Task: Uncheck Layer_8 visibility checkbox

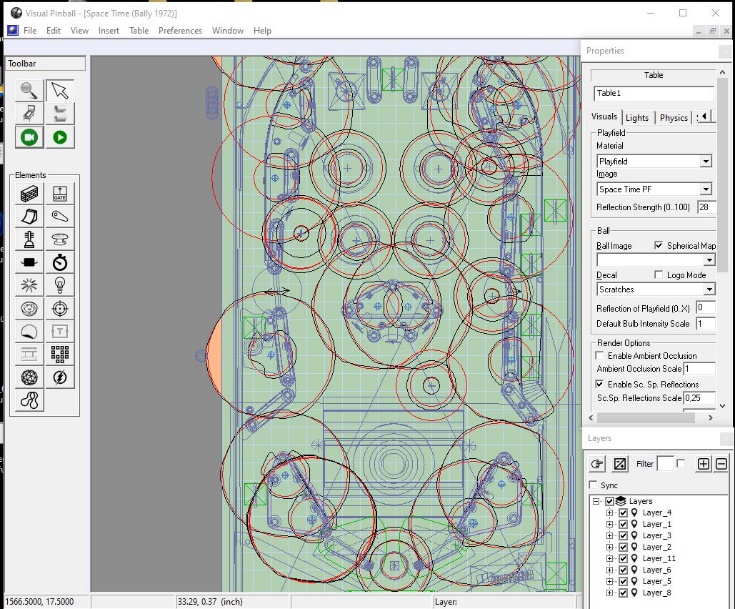Action: (623, 593)
